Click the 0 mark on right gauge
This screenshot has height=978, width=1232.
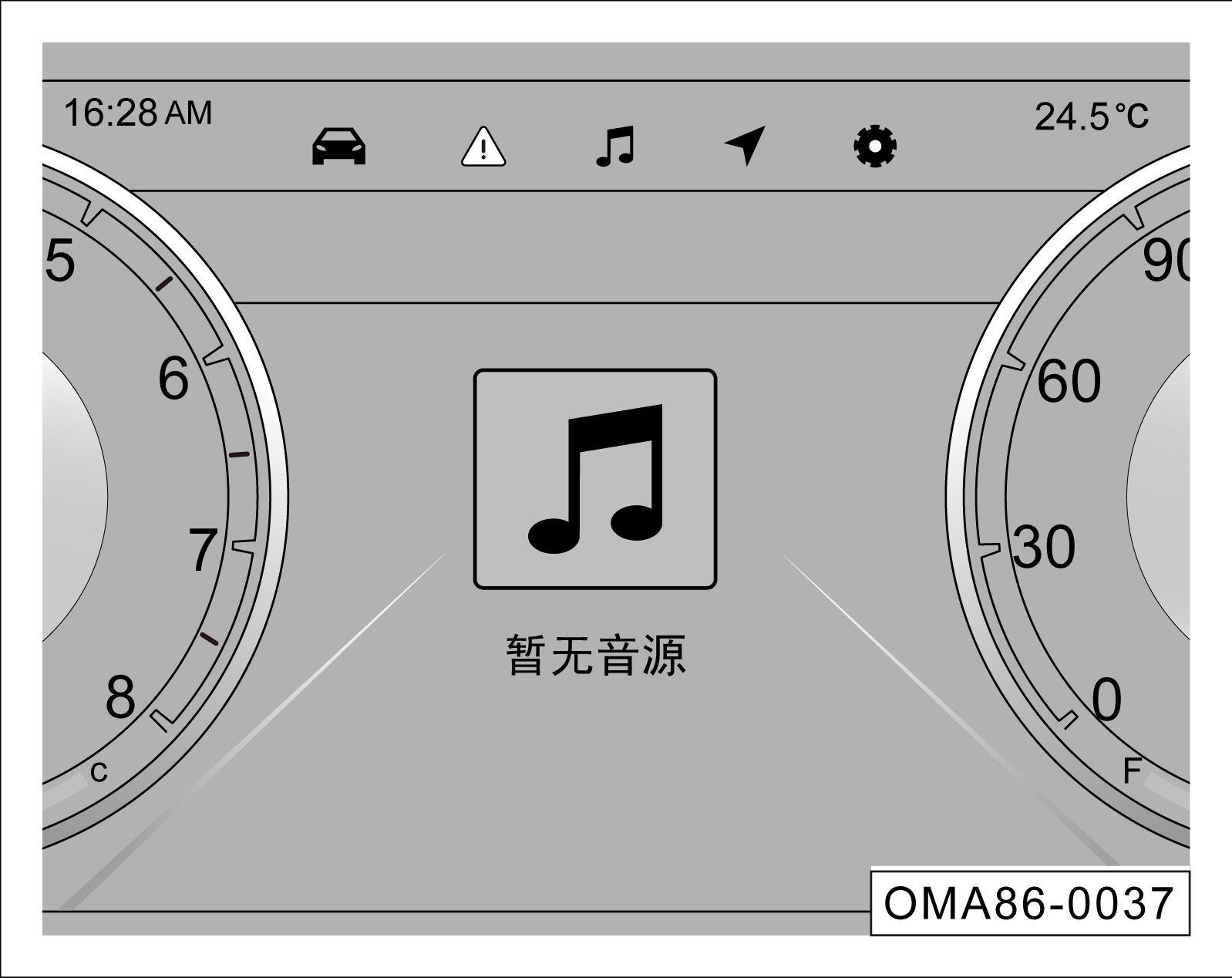1107,700
